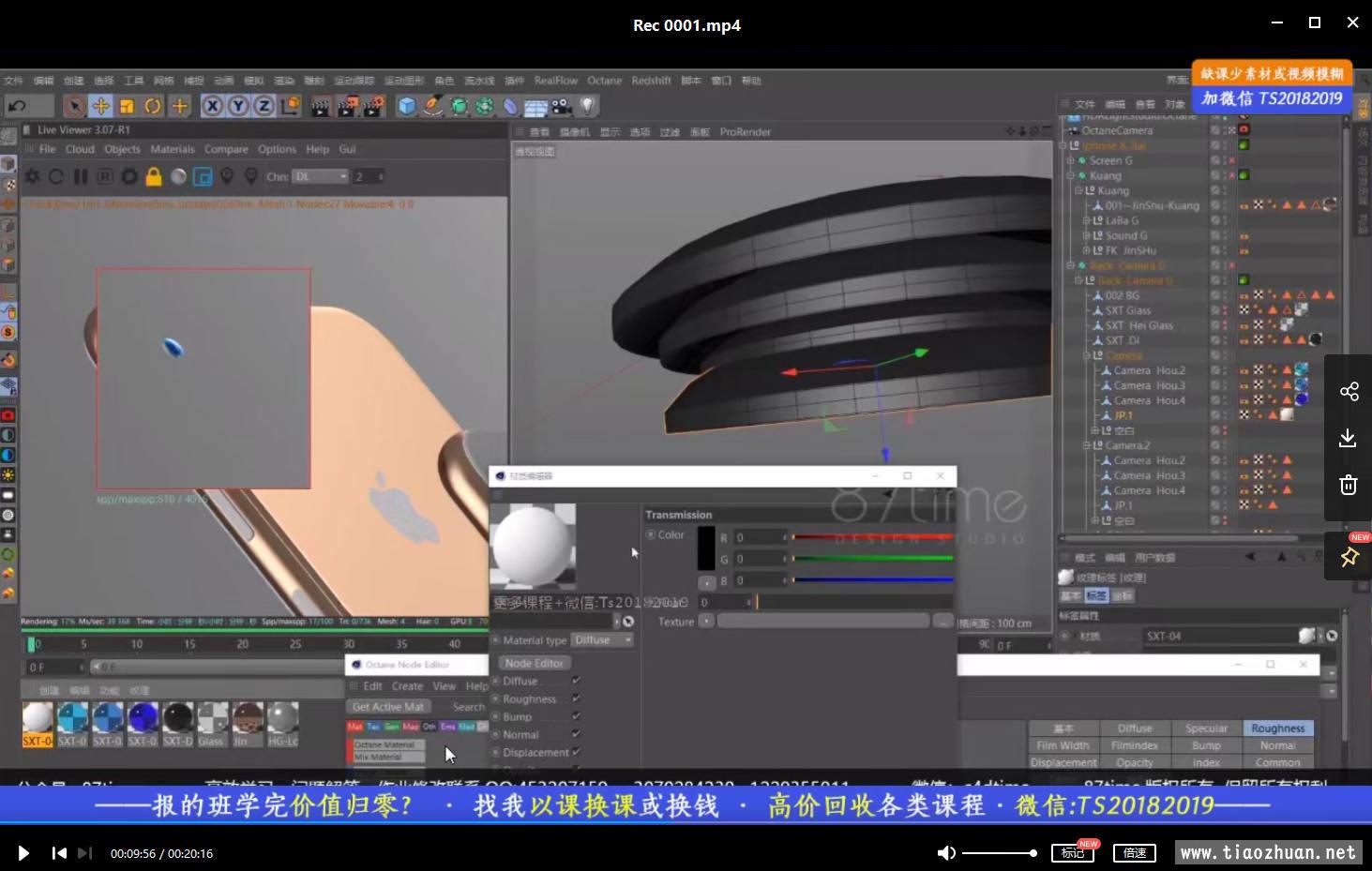Click the Render View clapperboard icon

[321, 106]
